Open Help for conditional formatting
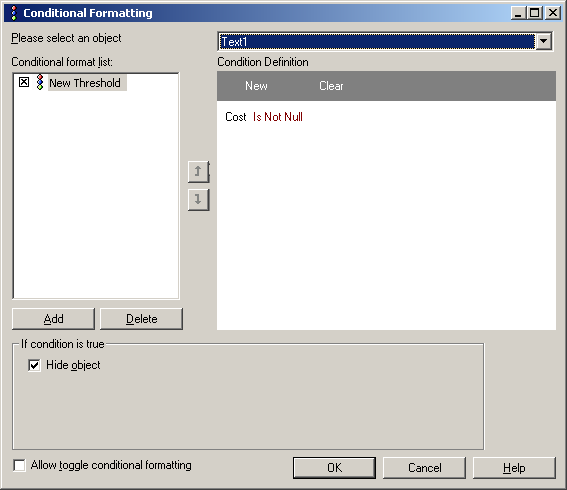The height and width of the screenshot is (490, 567). [x=514, y=468]
